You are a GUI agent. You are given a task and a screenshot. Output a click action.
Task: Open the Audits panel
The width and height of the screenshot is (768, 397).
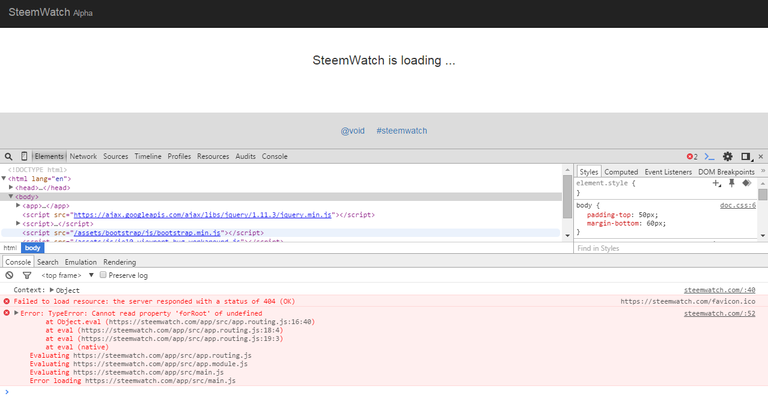pyautogui.click(x=245, y=157)
